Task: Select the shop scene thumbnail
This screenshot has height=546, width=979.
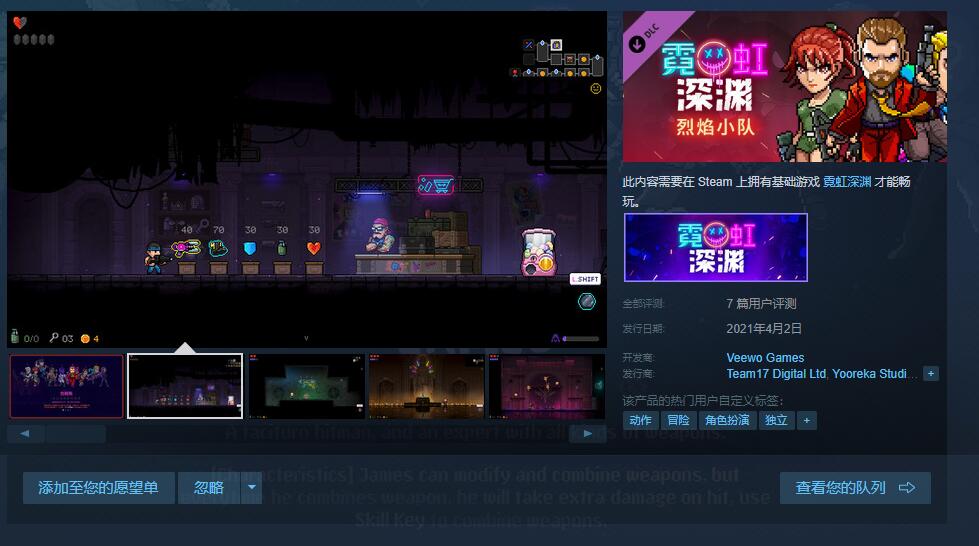Action: [x=185, y=386]
